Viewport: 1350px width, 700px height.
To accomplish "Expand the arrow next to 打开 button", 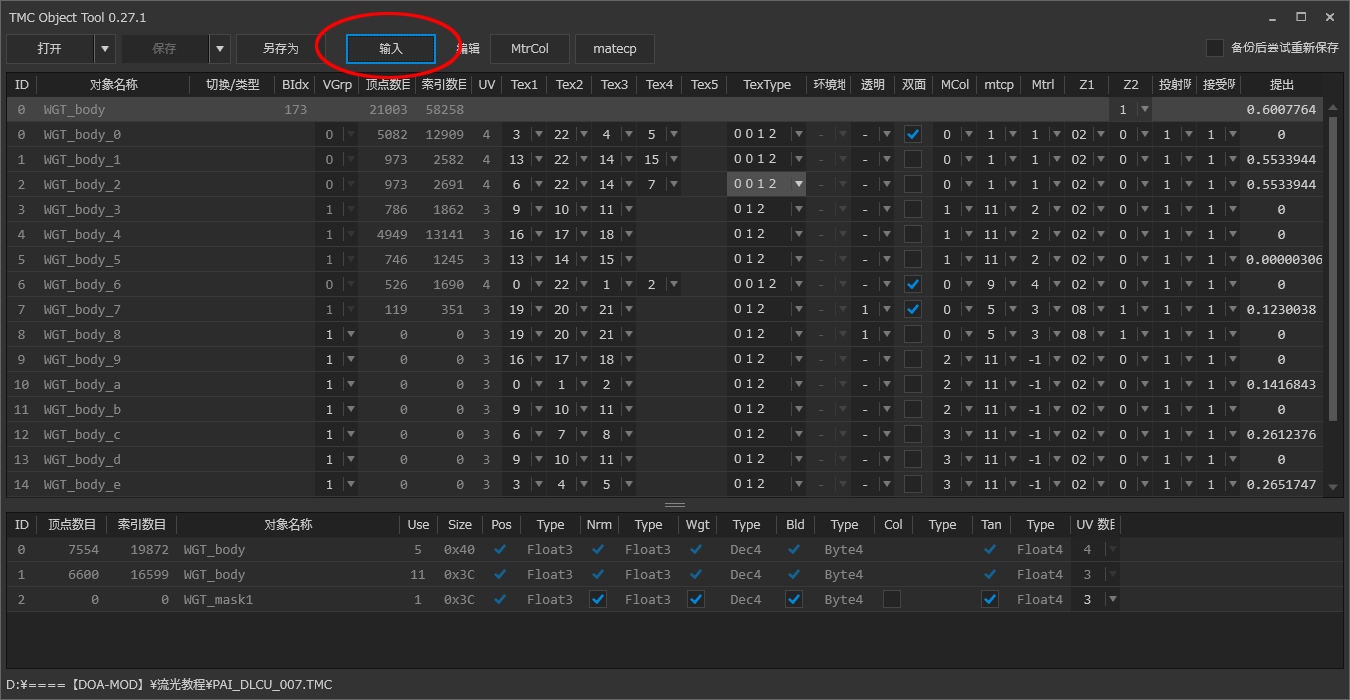I will click(x=105, y=48).
